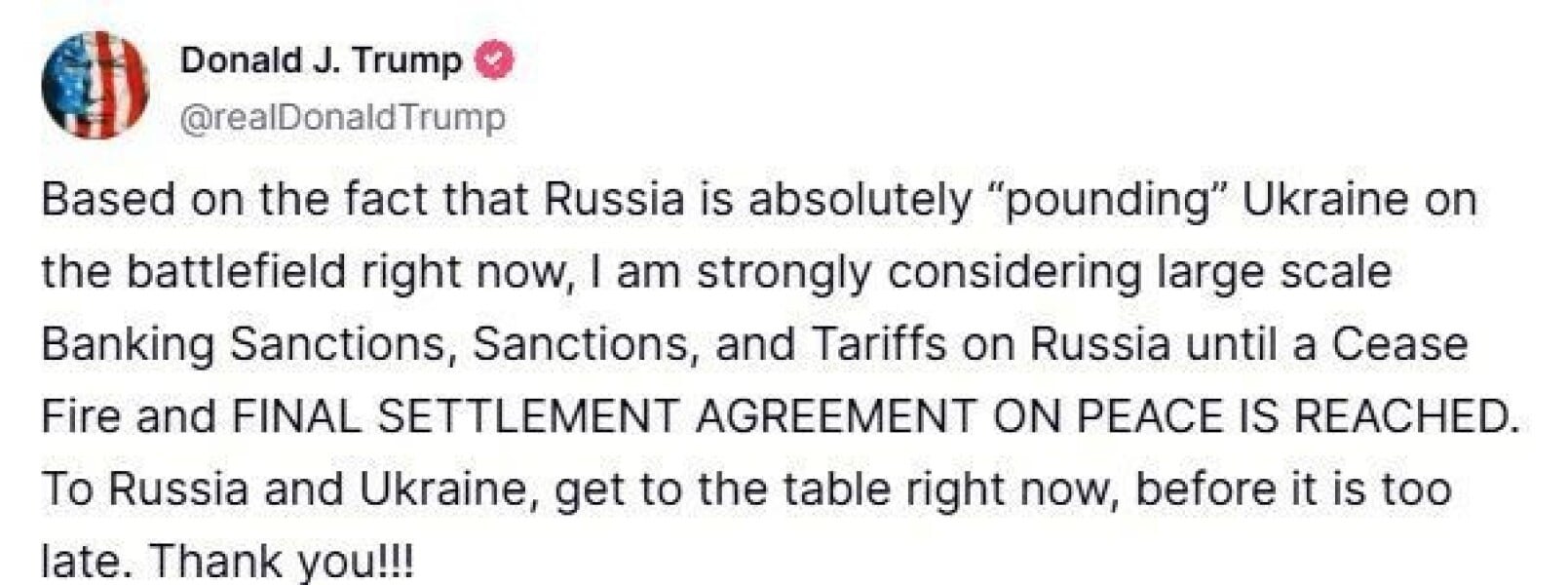Click the "Cease" word ending line three
Image resolution: width=1568 pixels, height=585 pixels.
coord(1399,345)
